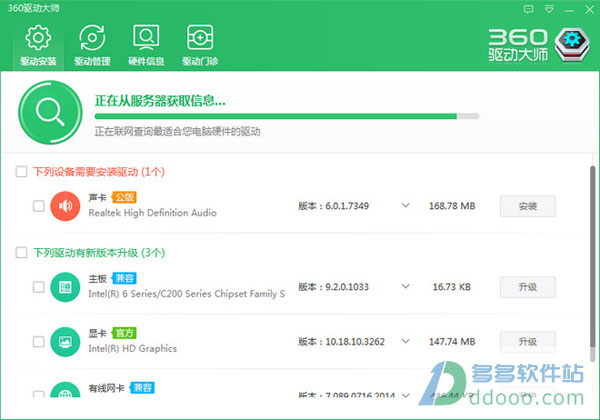Open the title bar dropdown menu icon
This screenshot has width=600, height=420.
tap(549, 9)
